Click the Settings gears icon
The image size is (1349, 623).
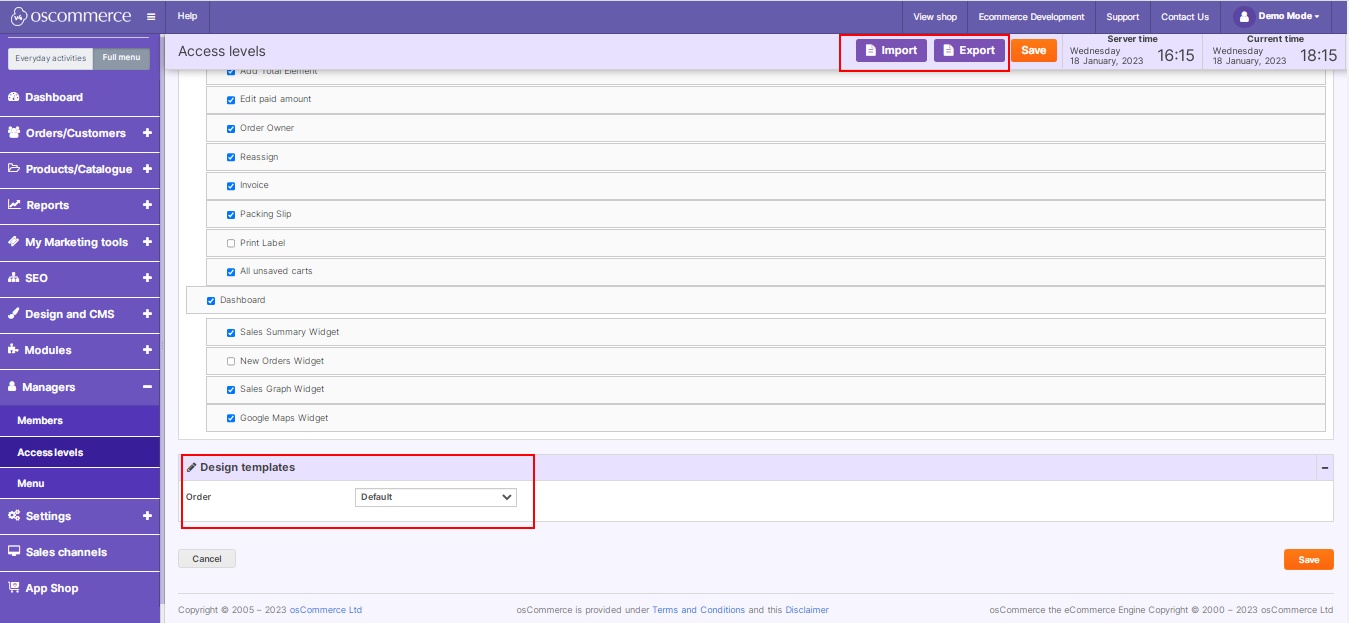(14, 516)
